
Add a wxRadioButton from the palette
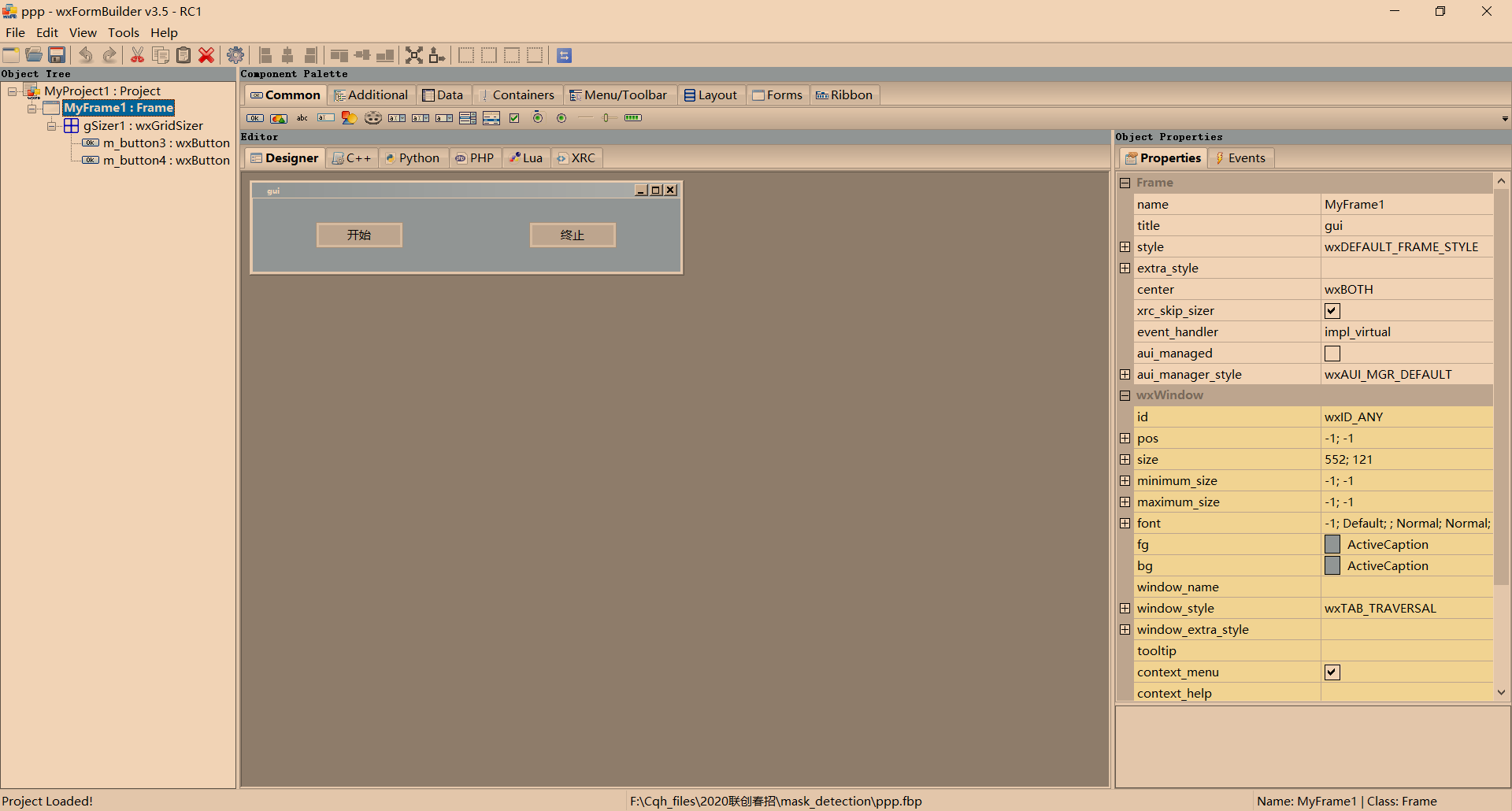[561, 118]
